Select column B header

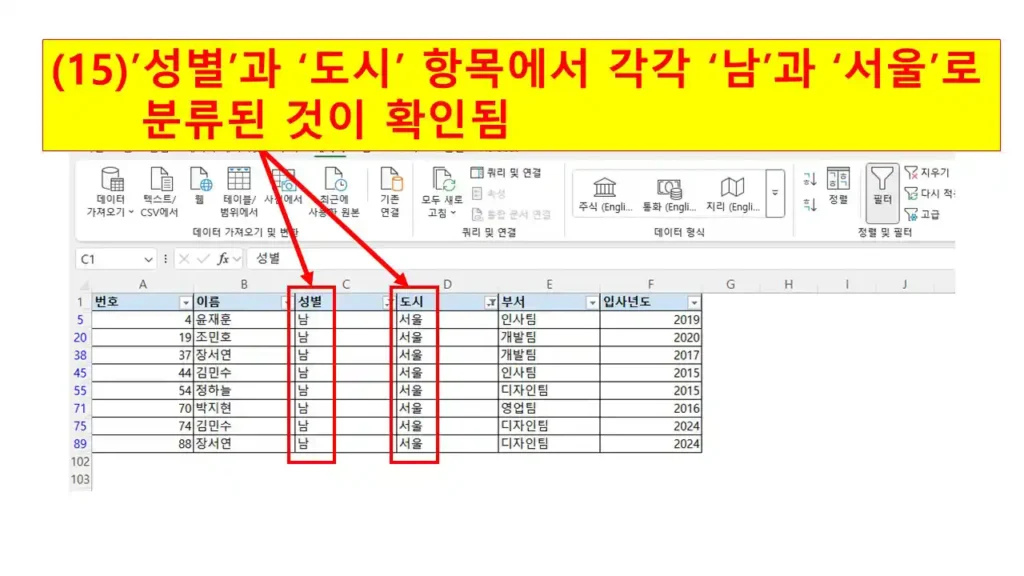pyautogui.click(x=244, y=284)
